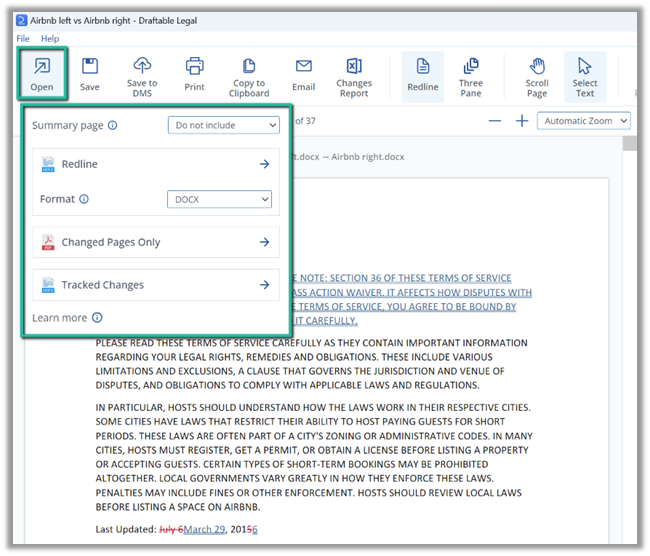Viewport: 650px width, 556px height.
Task: Open the File menu
Action: point(23,39)
